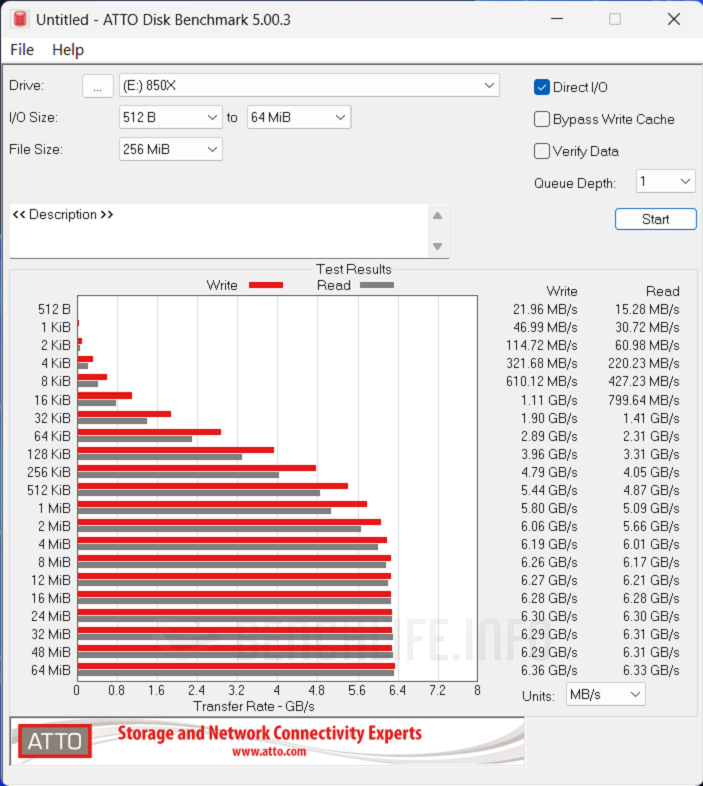Click the 48 MiB row label
This screenshot has width=703, height=786.
coord(51,652)
